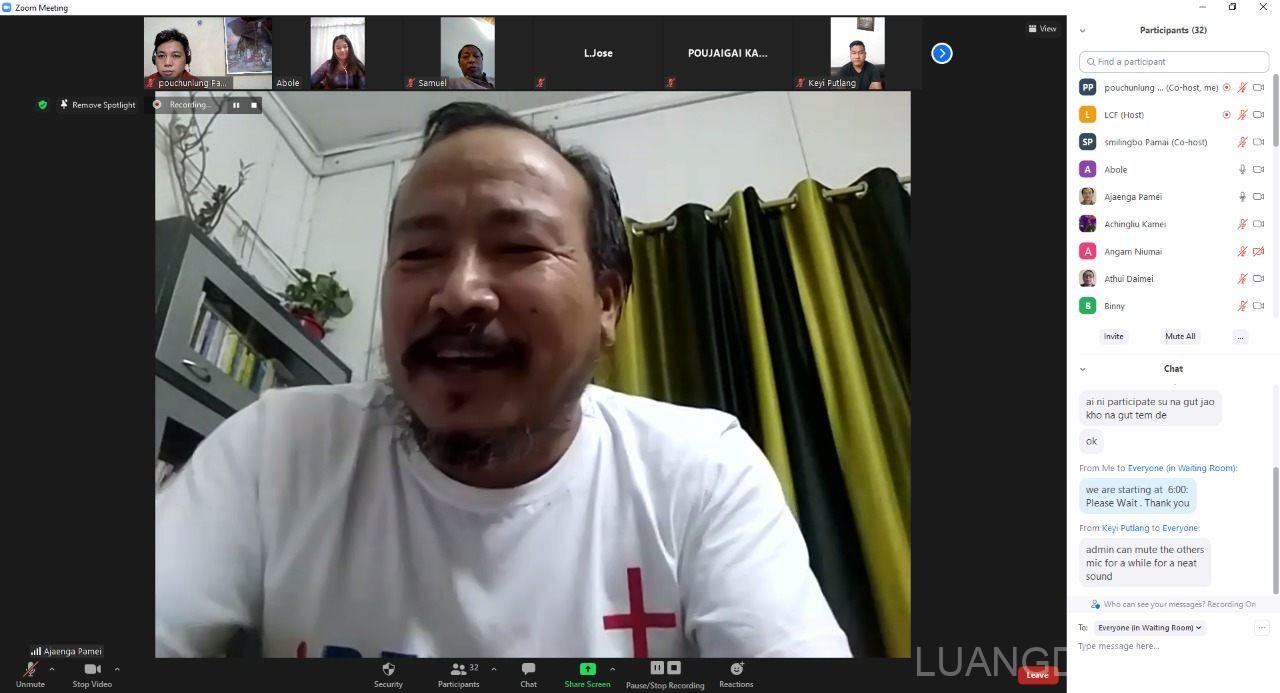Pause recording in top-left indicator

point(236,105)
